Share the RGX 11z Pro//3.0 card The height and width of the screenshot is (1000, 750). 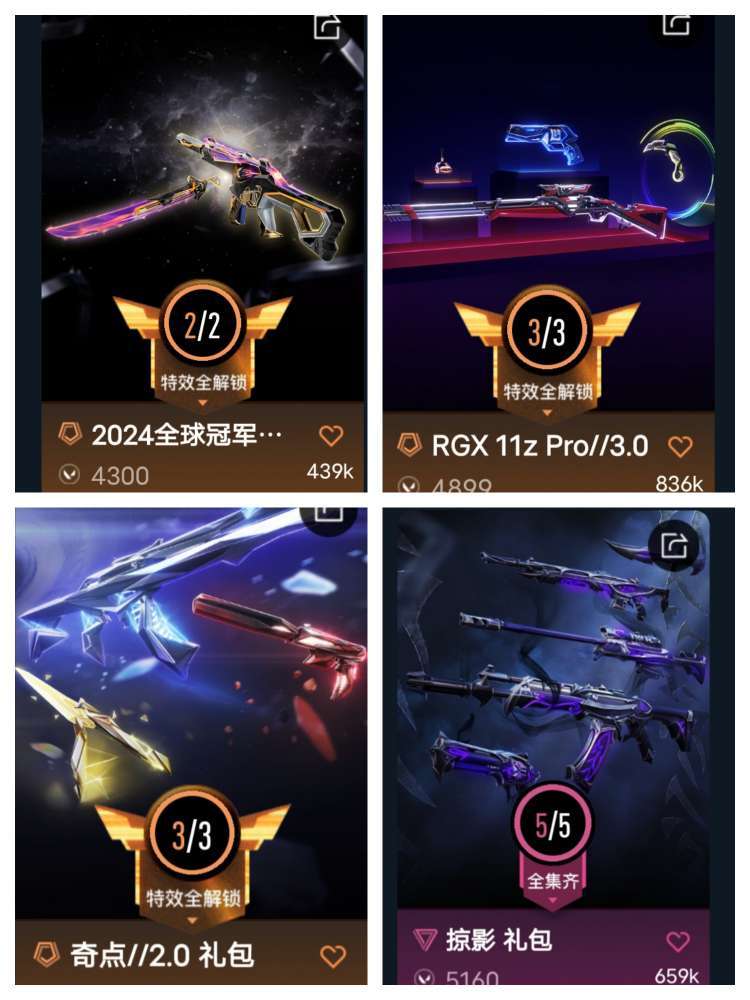[675, 24]
